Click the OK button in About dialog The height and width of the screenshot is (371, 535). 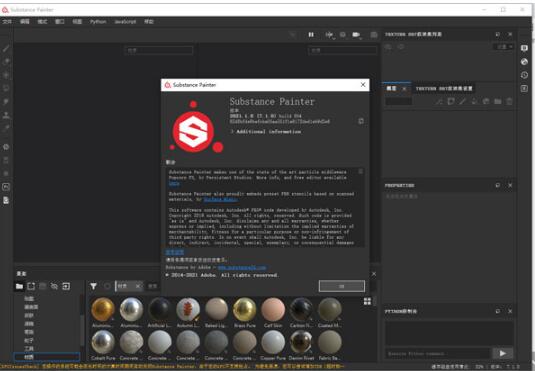[x=342, y=286]
